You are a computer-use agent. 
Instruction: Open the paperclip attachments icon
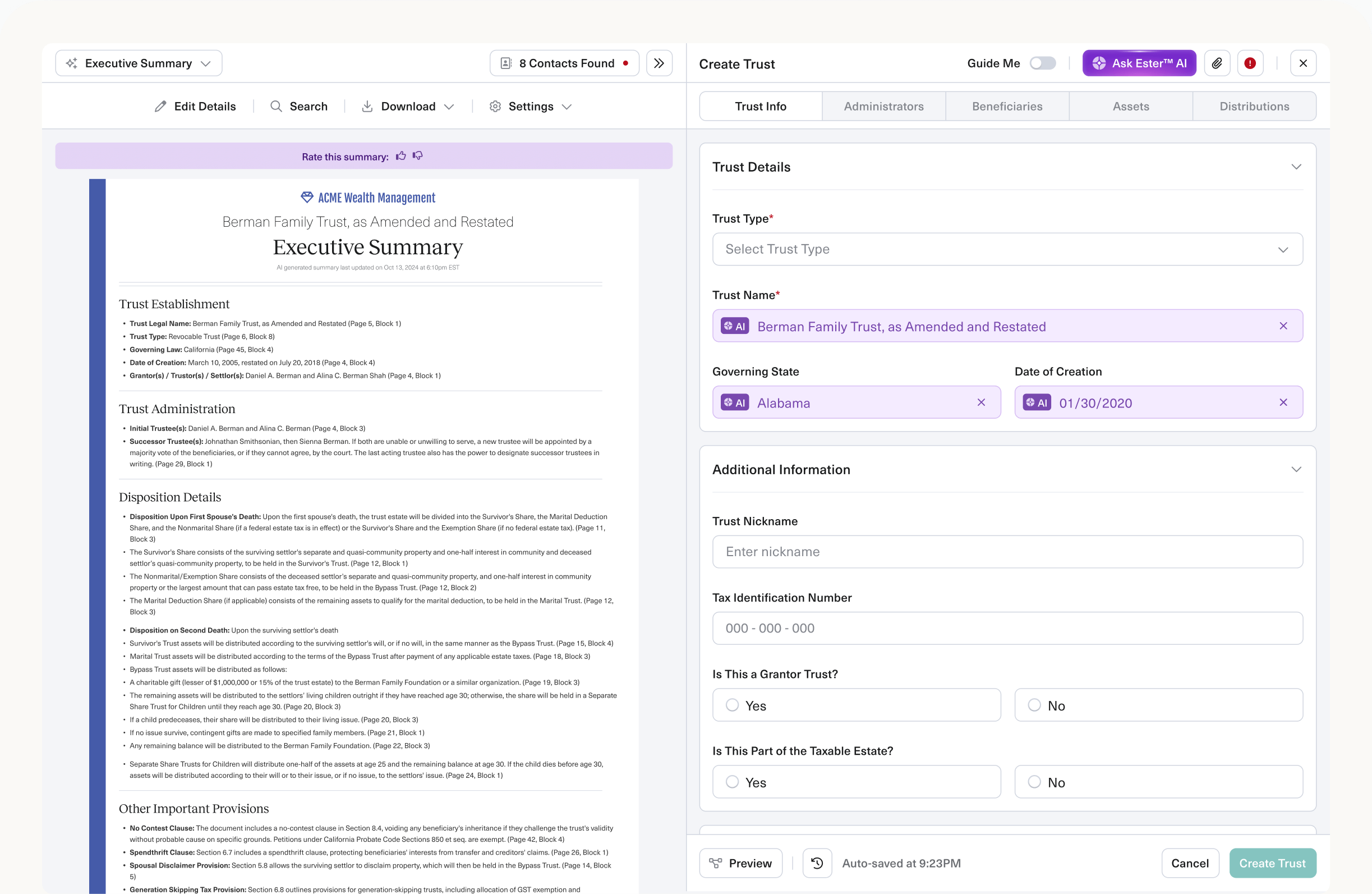click(x=1217, y=63)
